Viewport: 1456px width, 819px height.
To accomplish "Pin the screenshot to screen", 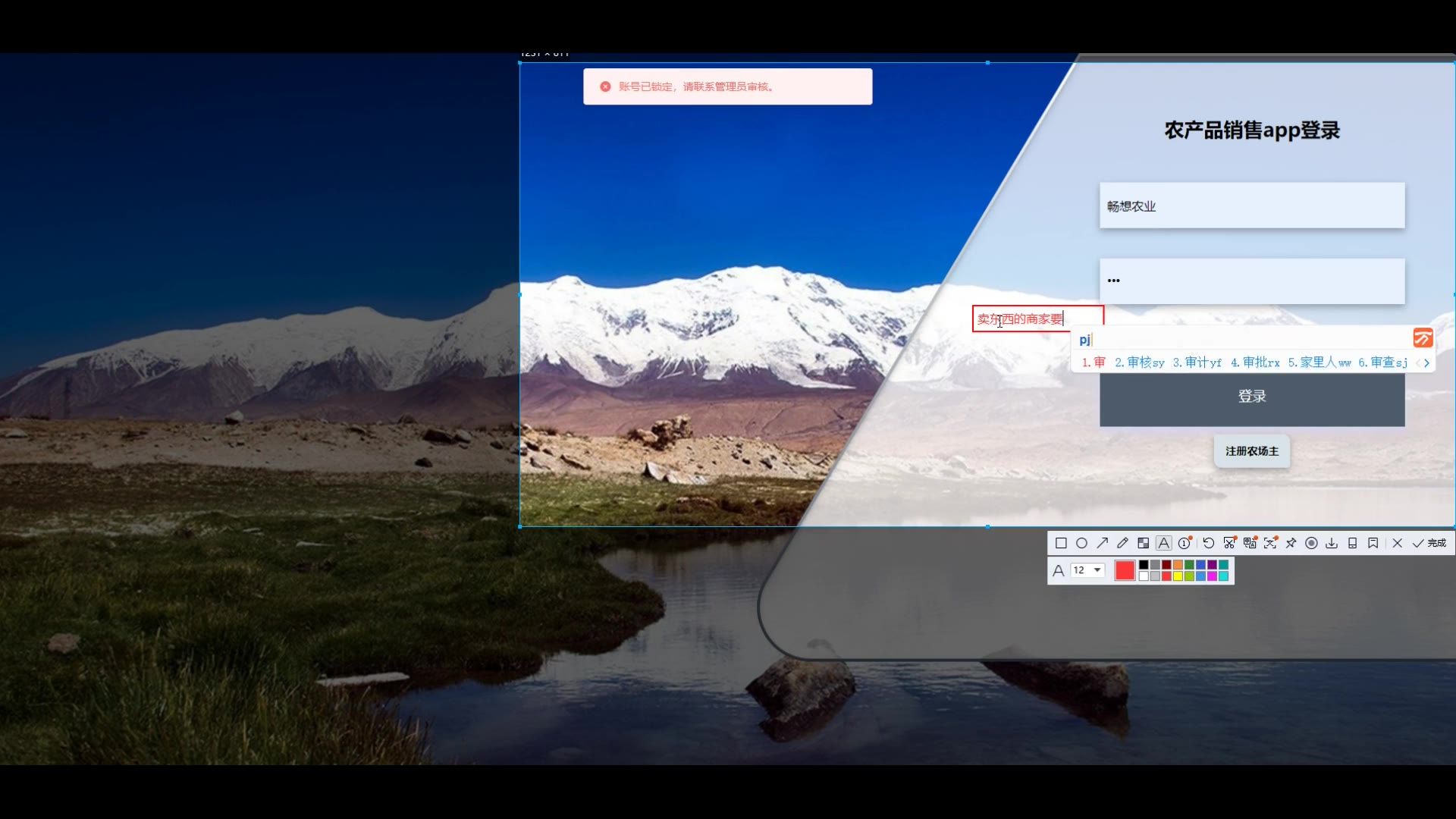I will coord(1291,543).
